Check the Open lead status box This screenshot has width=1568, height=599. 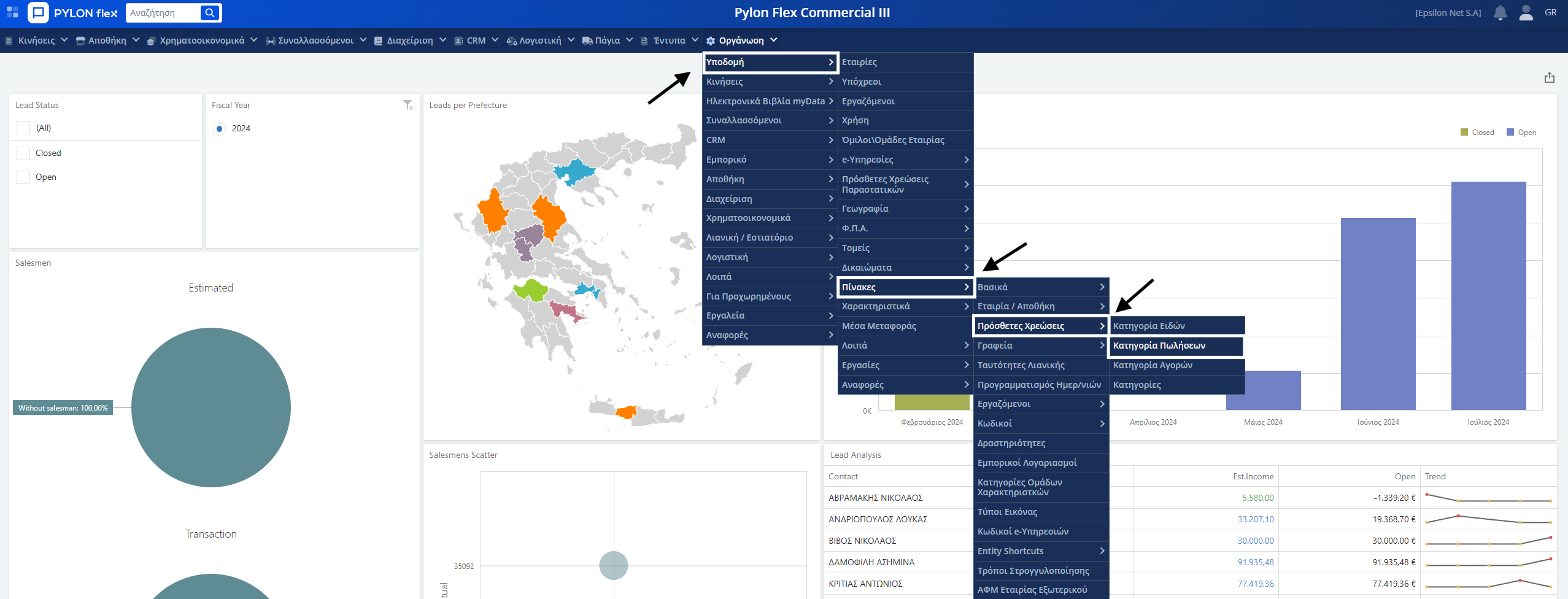(23, 177)
